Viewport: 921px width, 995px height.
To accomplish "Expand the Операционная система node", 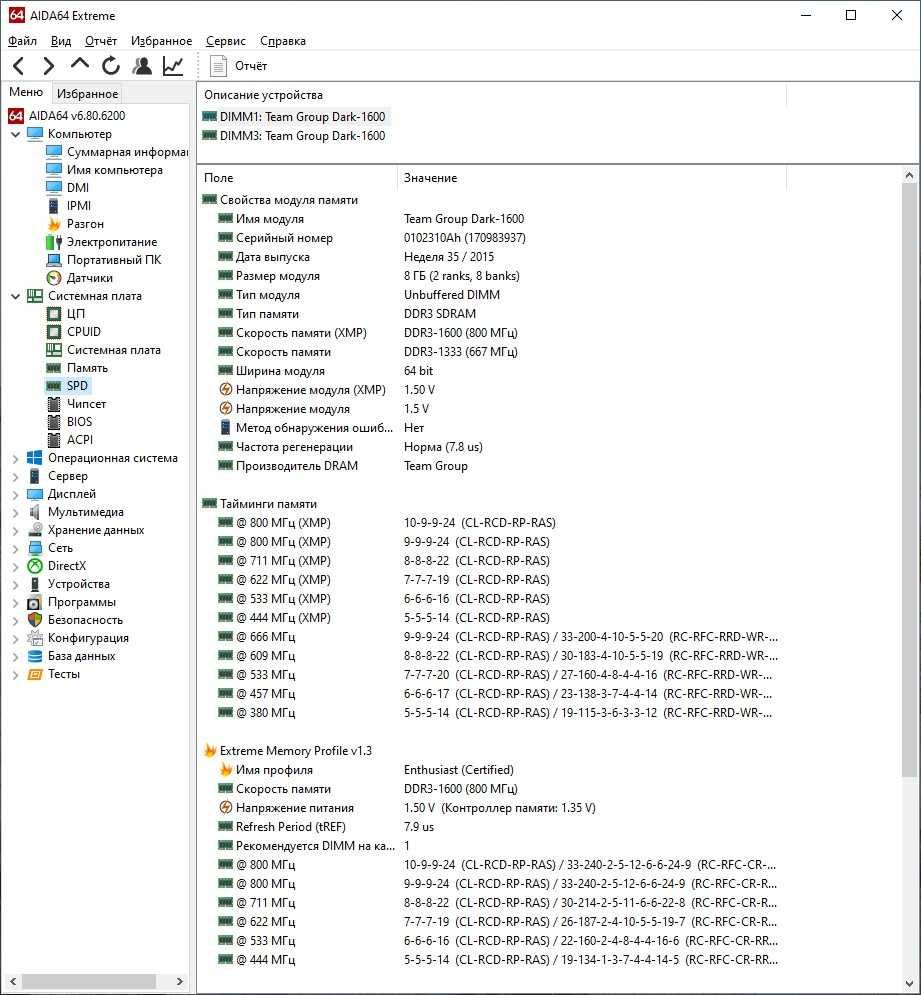I will [15, 458].
